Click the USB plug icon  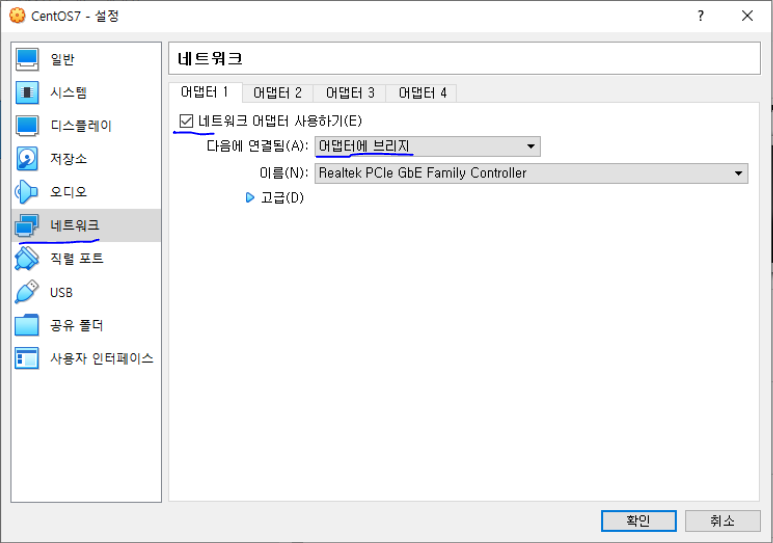pos(27,291)
